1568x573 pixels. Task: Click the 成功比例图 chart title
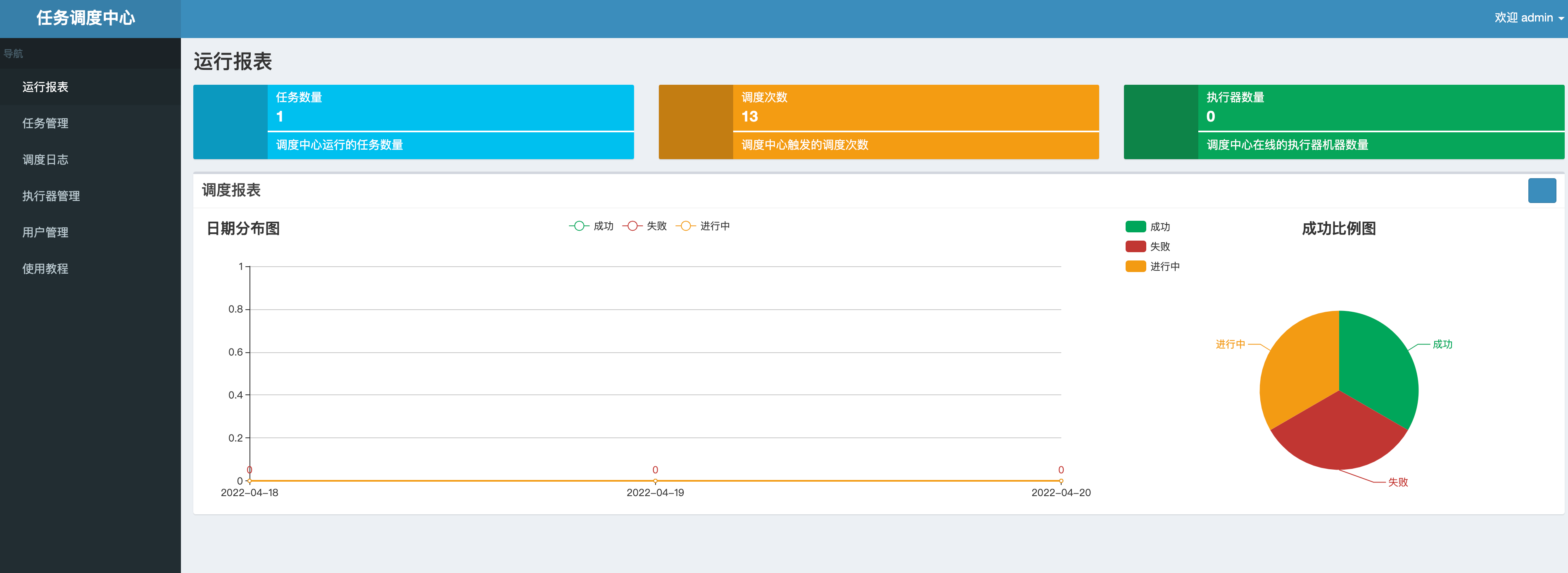[1339, 228]
